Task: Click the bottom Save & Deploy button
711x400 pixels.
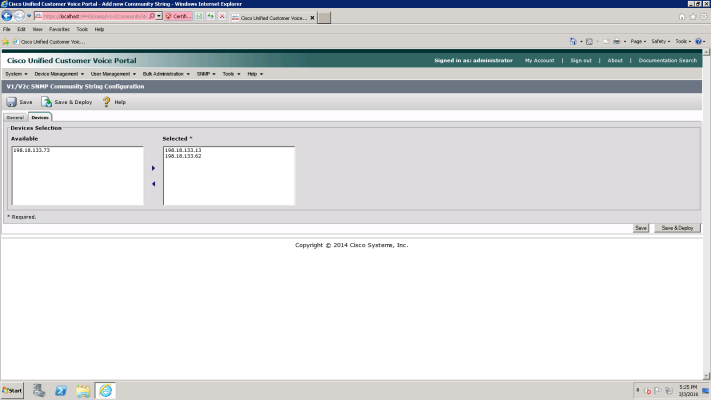Action: (x=677, y=228)
